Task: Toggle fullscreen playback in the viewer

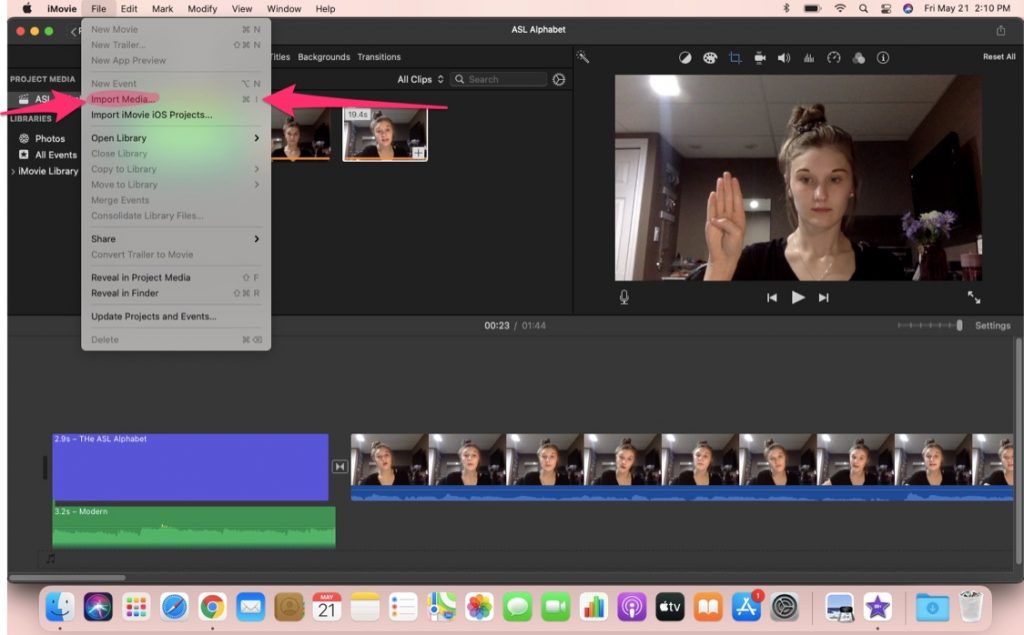Action: coord(974,297)
